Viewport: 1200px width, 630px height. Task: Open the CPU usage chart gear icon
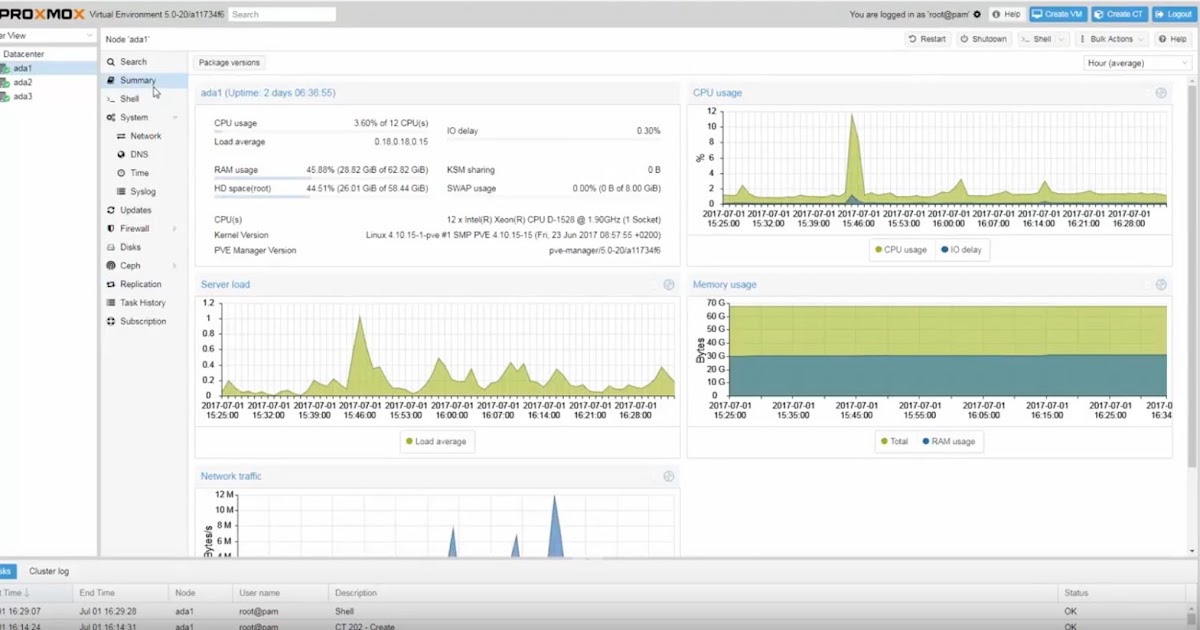pyautogui.click(x=1160, y=92)
